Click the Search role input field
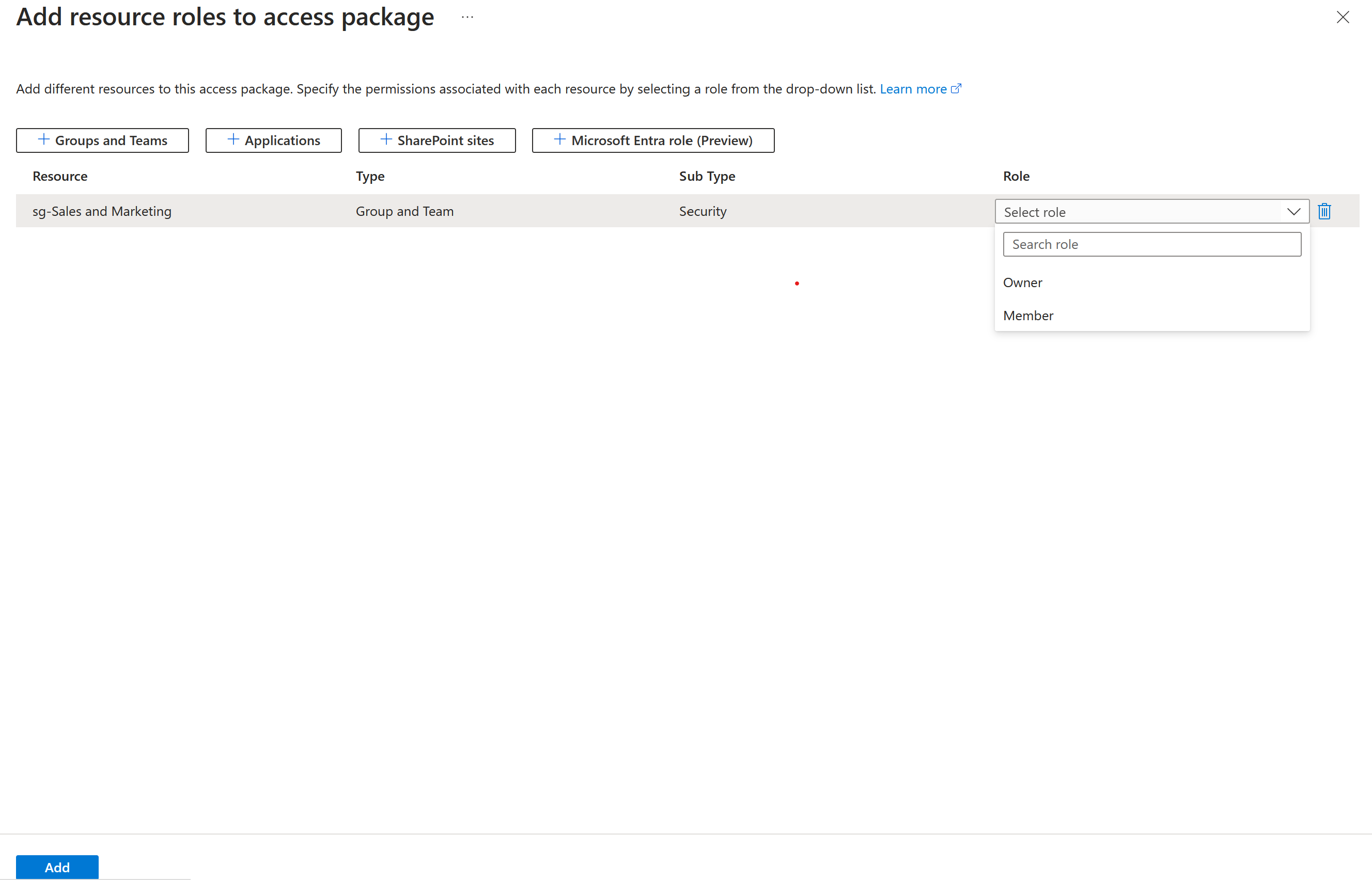The width and height of the screenshot is (1372, 880). click(1153, 244)
